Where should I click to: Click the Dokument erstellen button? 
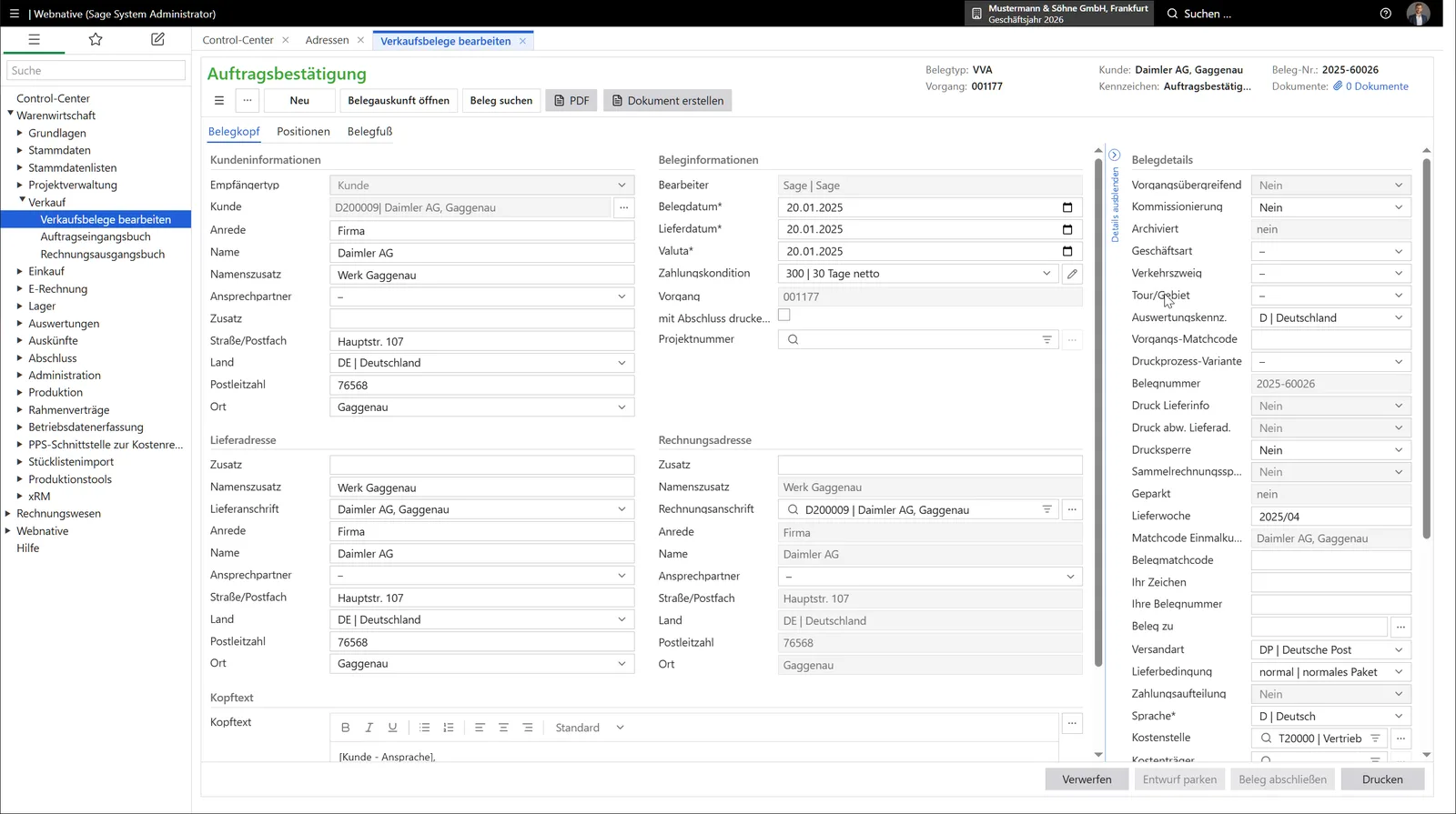tap(667, 101)
